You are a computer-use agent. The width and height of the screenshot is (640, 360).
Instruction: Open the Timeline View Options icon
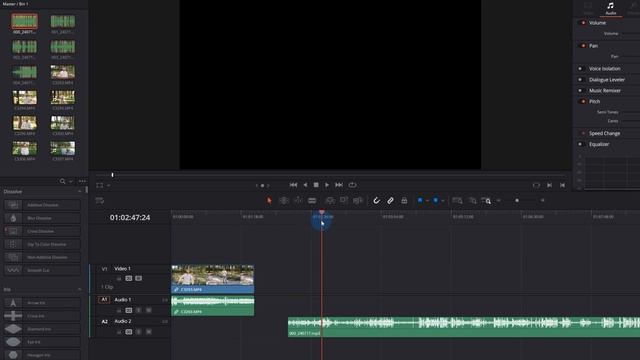click(100, 200)
